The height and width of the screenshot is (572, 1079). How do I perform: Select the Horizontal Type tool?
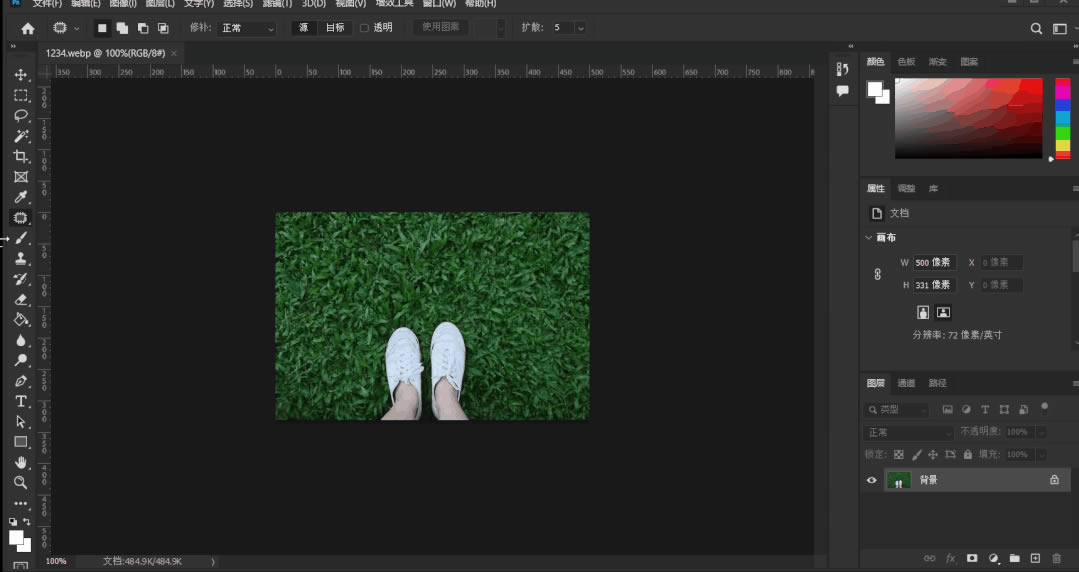tap(21, 401)
